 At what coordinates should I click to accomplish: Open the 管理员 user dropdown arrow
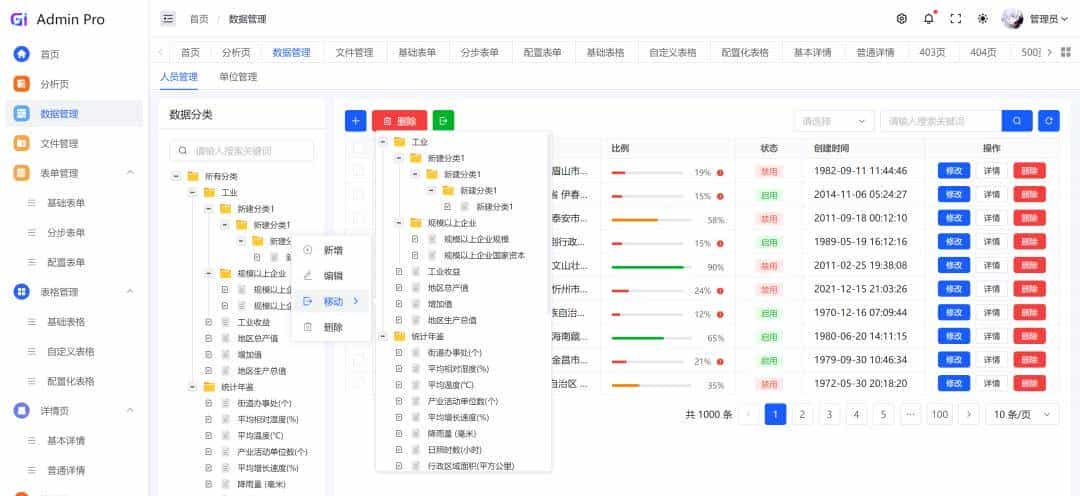(x=1065, y=19)
